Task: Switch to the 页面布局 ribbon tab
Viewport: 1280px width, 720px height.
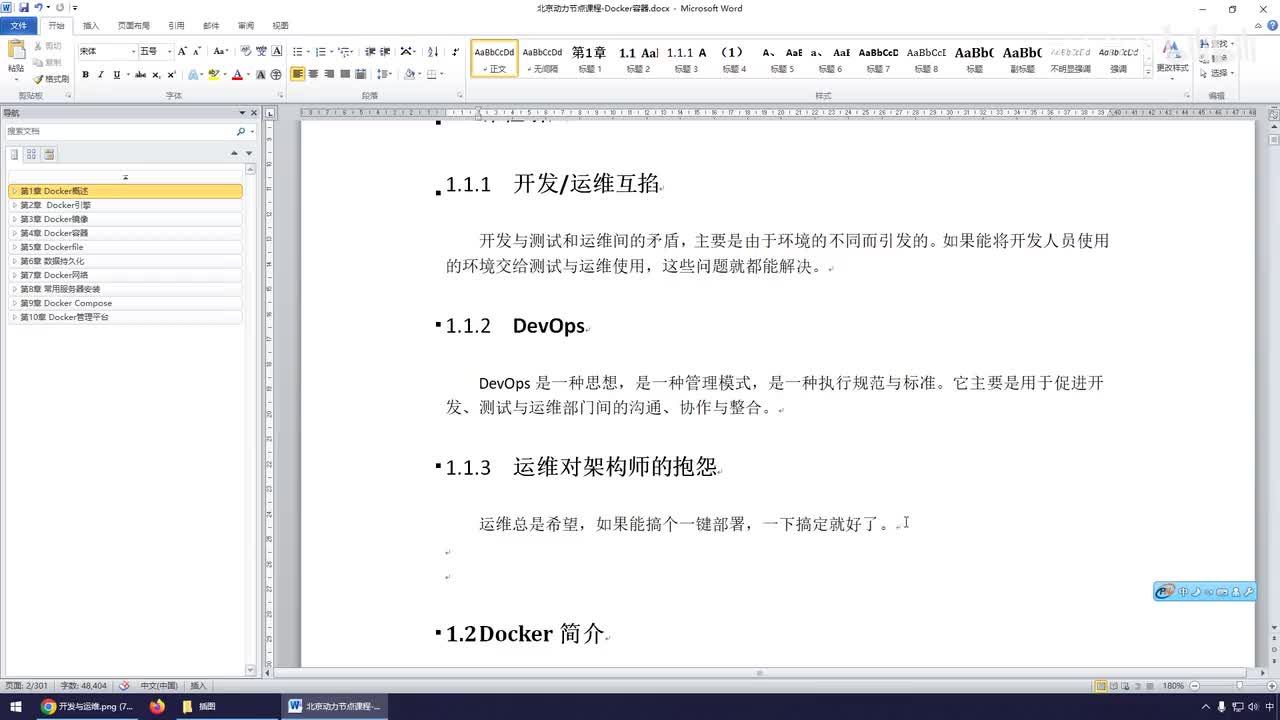Action: click(134, 26)
